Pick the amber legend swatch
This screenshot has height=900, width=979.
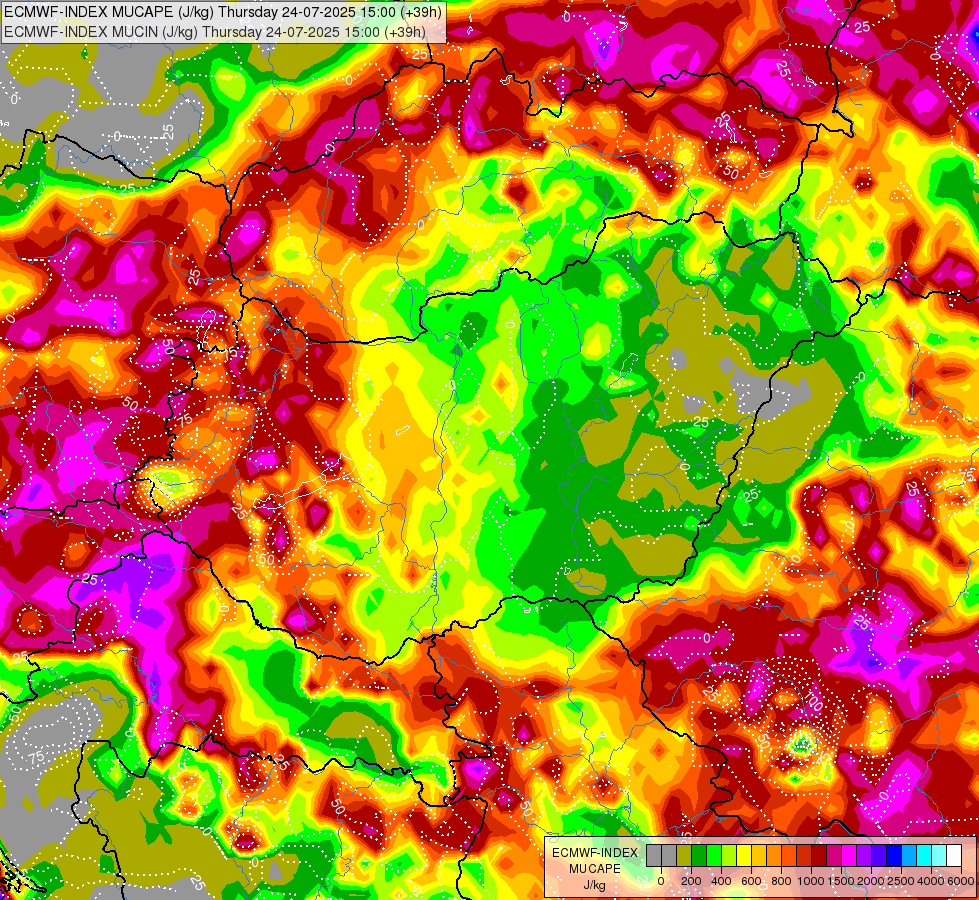(x=759, y=855)
